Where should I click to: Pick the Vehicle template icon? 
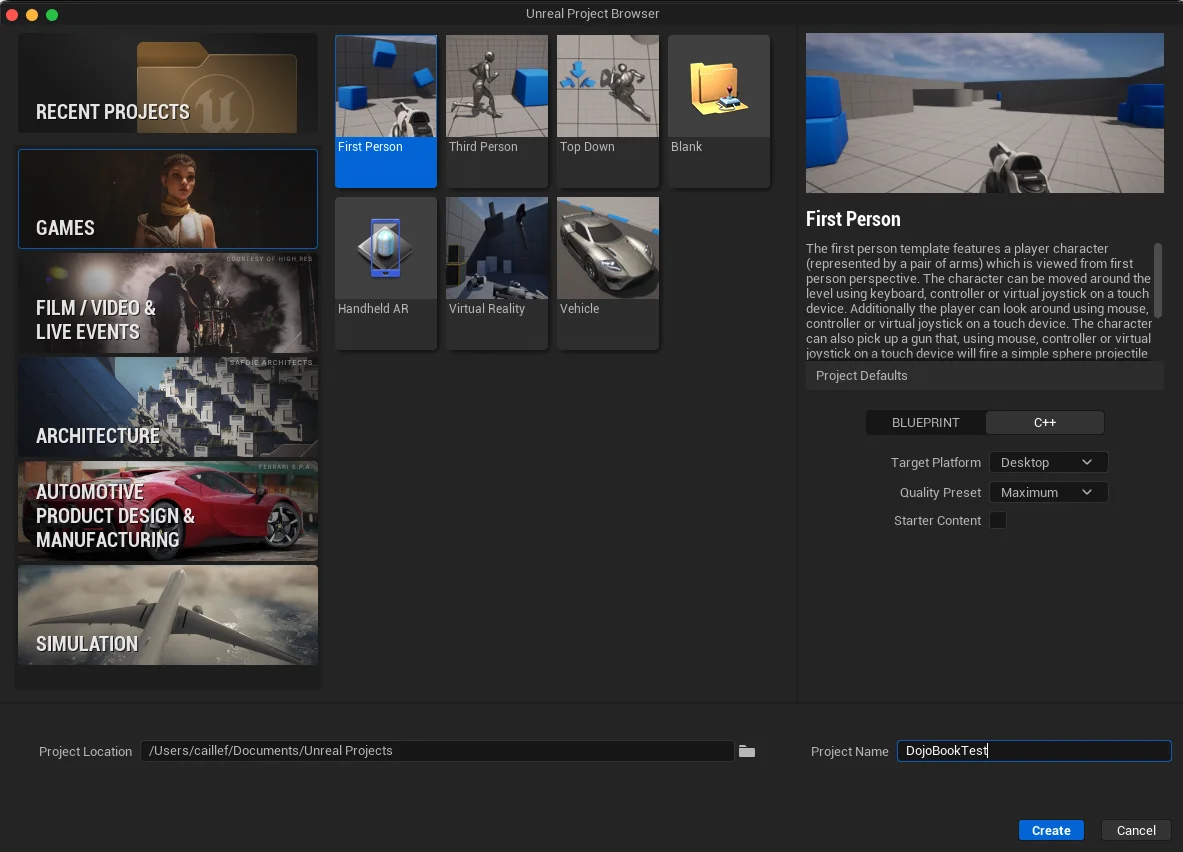point(608,248)
